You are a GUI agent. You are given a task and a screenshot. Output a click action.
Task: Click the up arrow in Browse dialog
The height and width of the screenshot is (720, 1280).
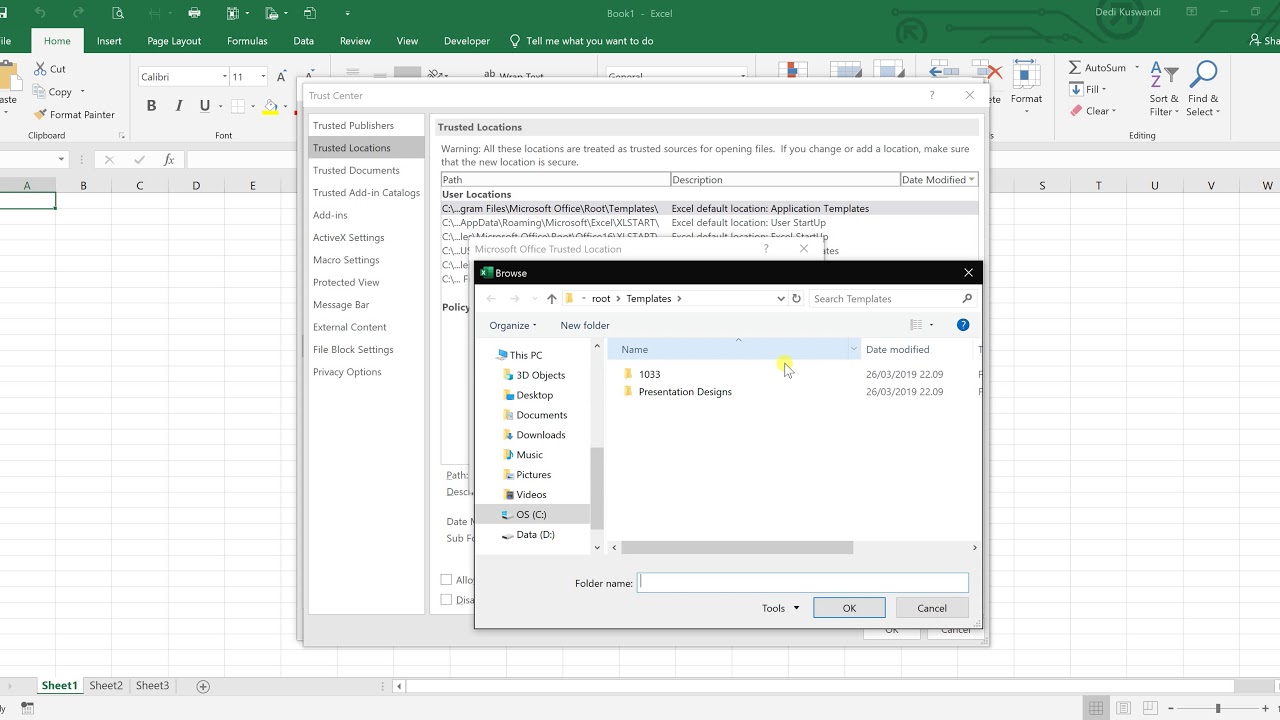(x=551, y=299)
